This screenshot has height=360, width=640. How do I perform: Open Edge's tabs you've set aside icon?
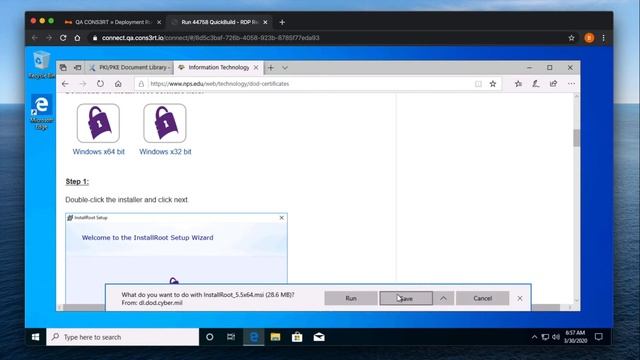[63, 68]
